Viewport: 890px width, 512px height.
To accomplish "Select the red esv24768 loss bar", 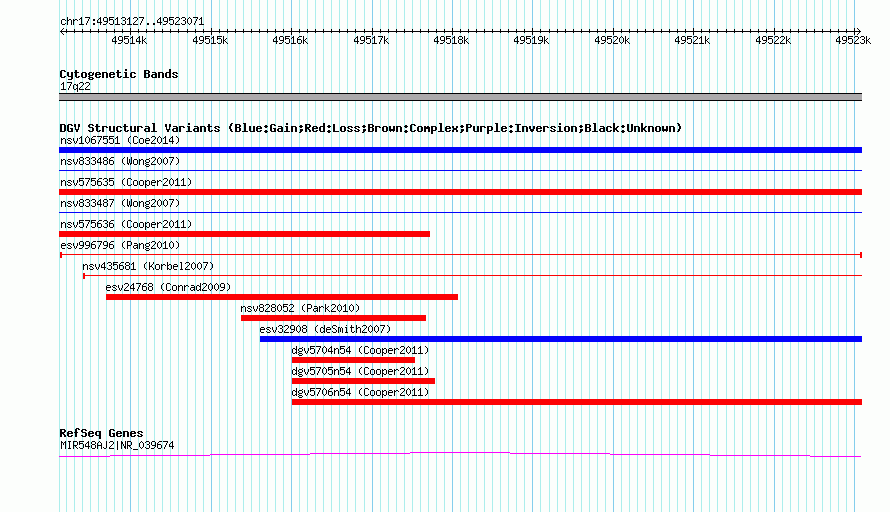I will point(282,297).
